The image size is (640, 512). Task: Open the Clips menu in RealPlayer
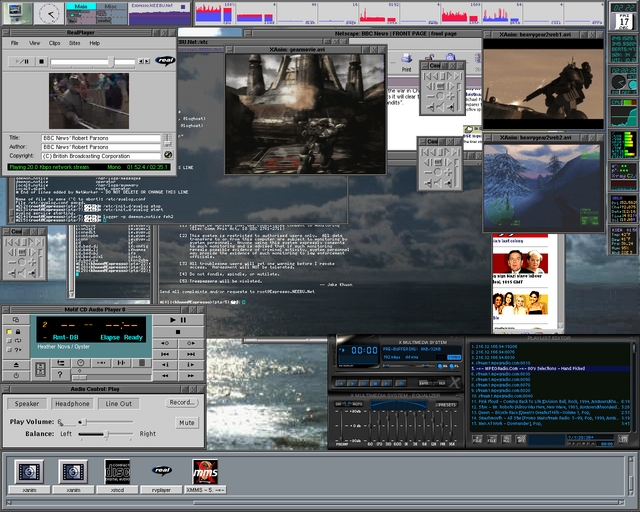click(x=54, y=43)
